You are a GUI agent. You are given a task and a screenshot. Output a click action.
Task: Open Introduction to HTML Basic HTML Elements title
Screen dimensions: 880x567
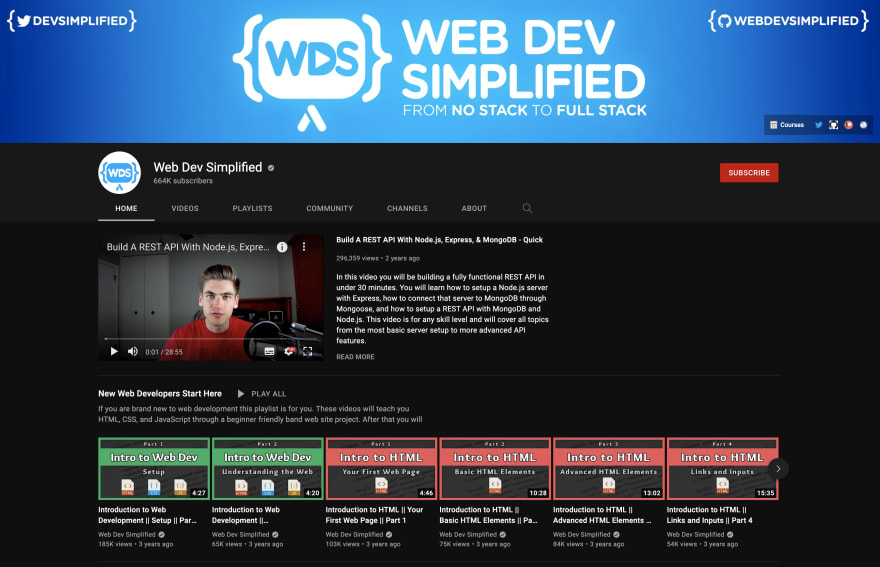[x=488, y=515]
